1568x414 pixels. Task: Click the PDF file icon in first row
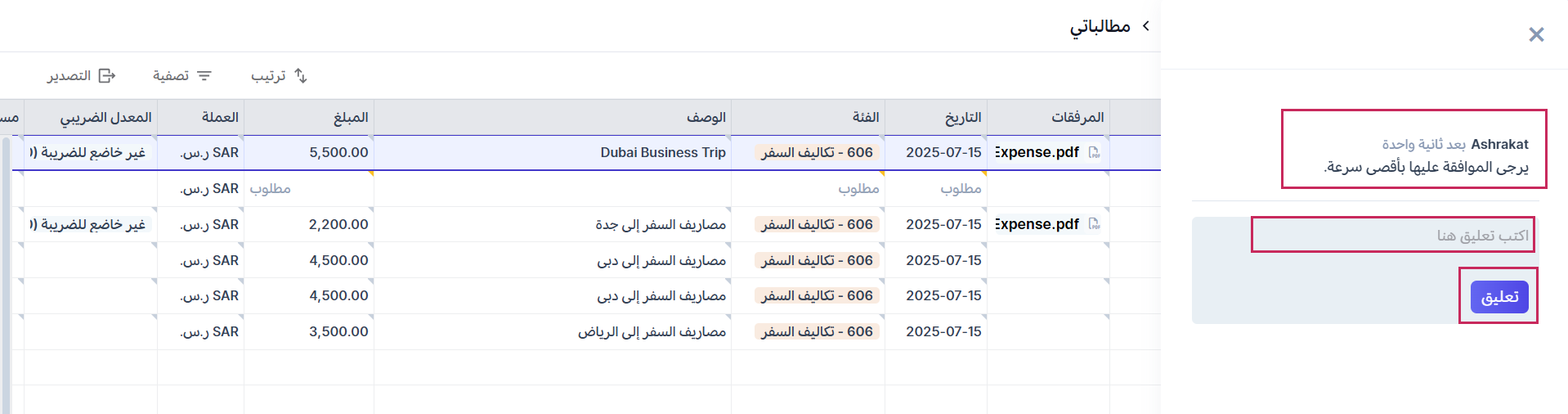pos(1094,153)
